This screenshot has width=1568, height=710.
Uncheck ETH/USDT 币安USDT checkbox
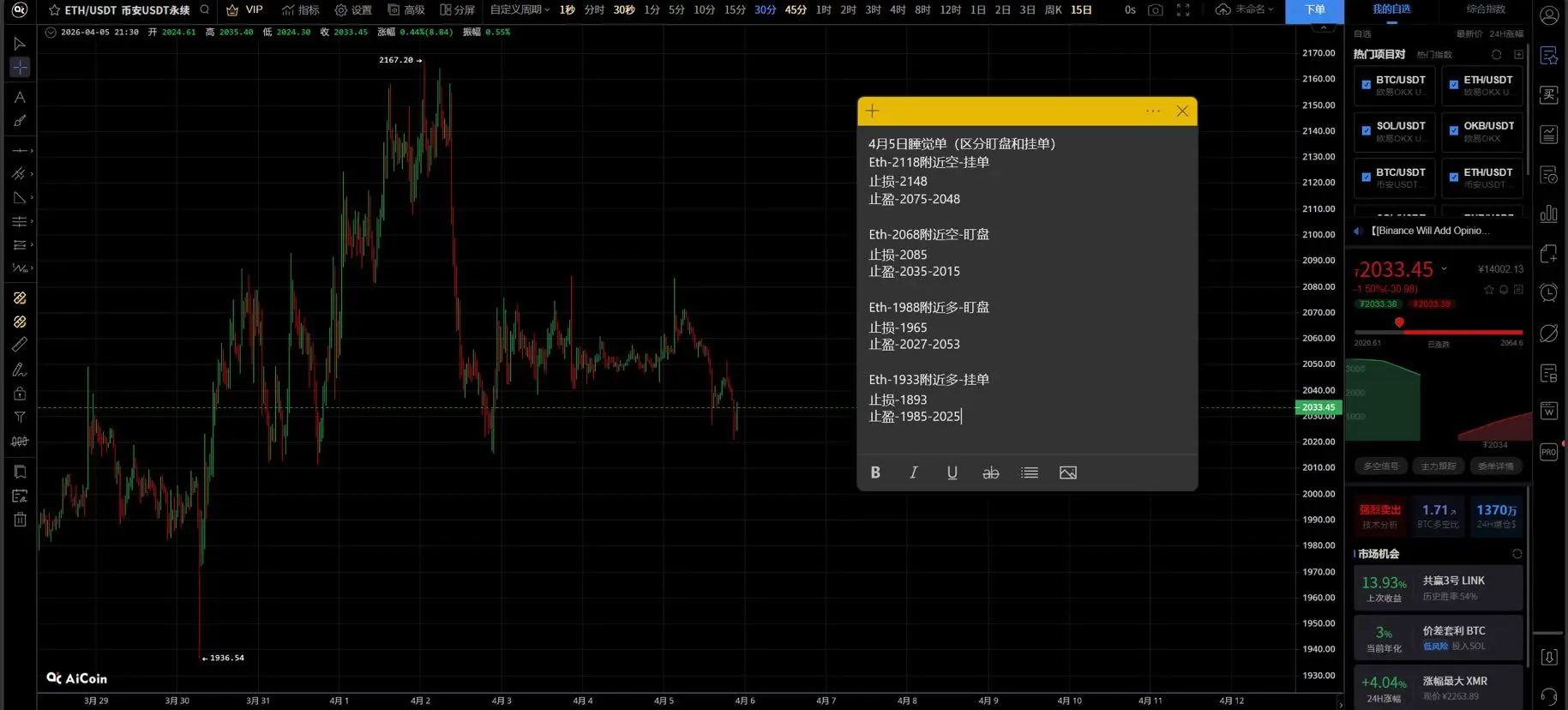(1454, 177)
